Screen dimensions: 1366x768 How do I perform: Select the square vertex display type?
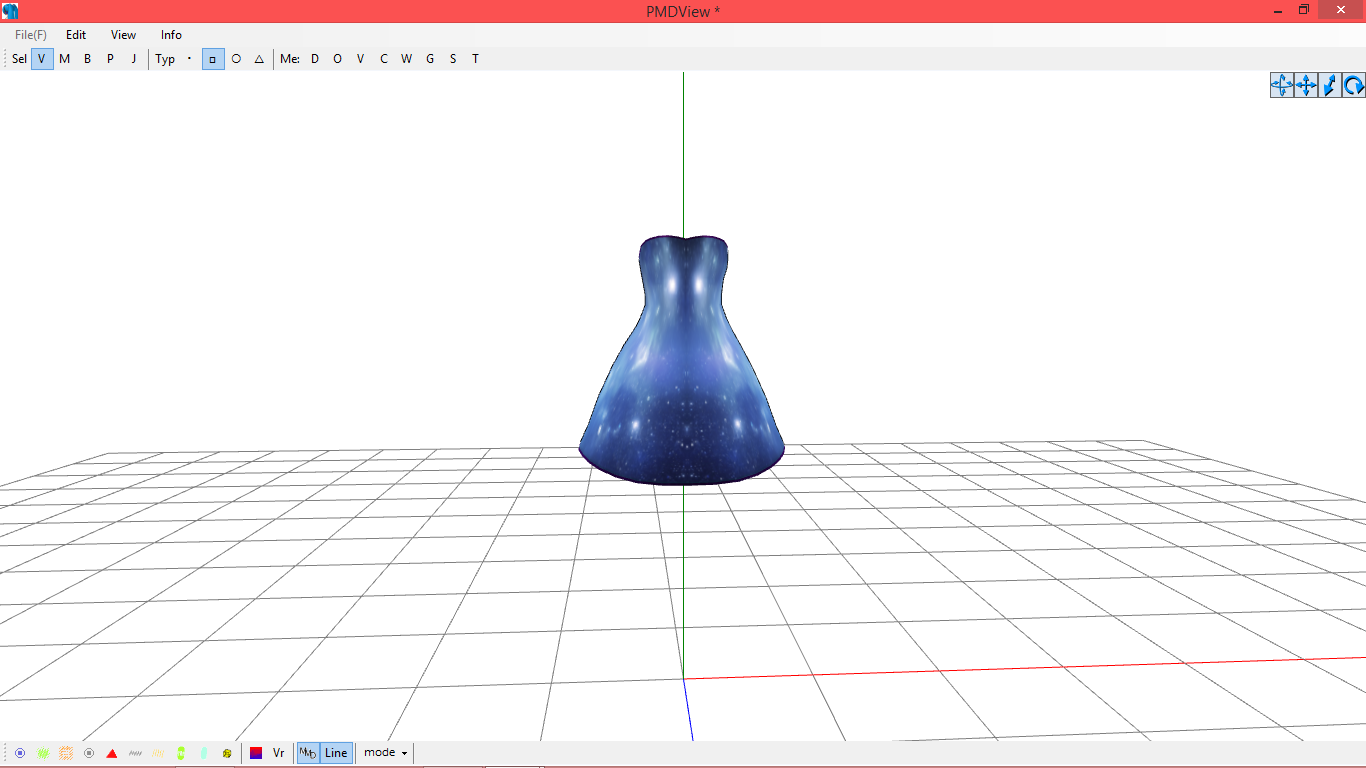click(x=213, y=59)
